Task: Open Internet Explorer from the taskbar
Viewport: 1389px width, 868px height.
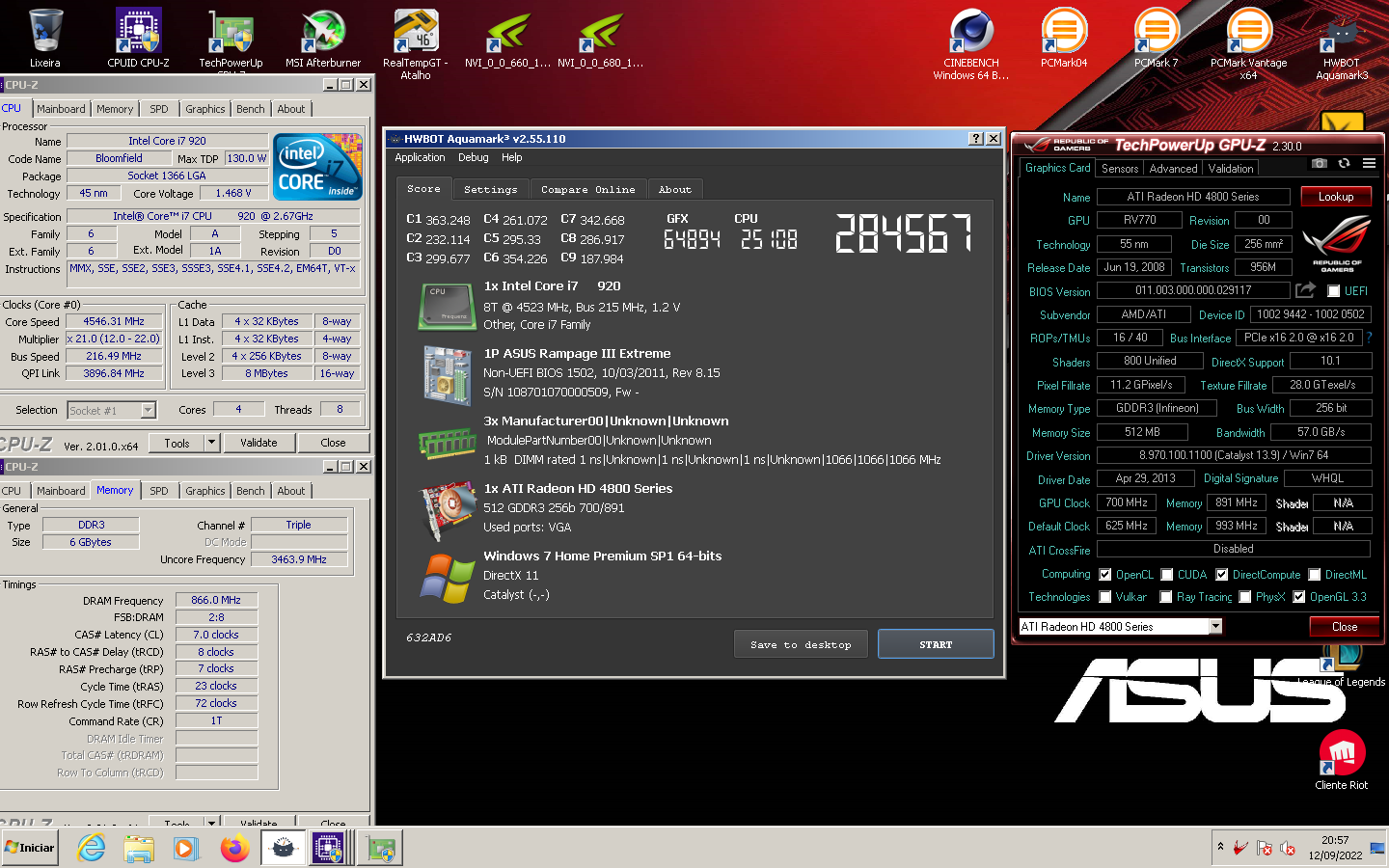Action: (x=91, y=848)
